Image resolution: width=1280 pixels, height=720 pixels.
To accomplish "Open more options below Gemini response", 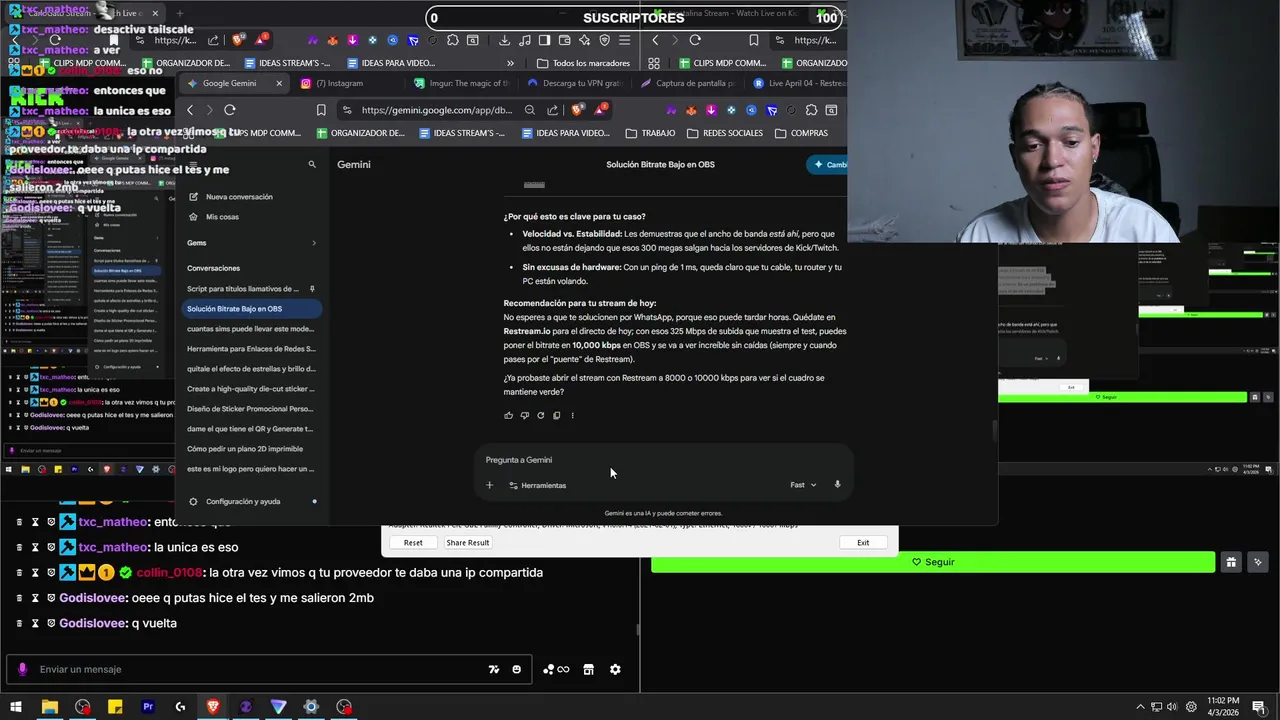I will 572,415.
